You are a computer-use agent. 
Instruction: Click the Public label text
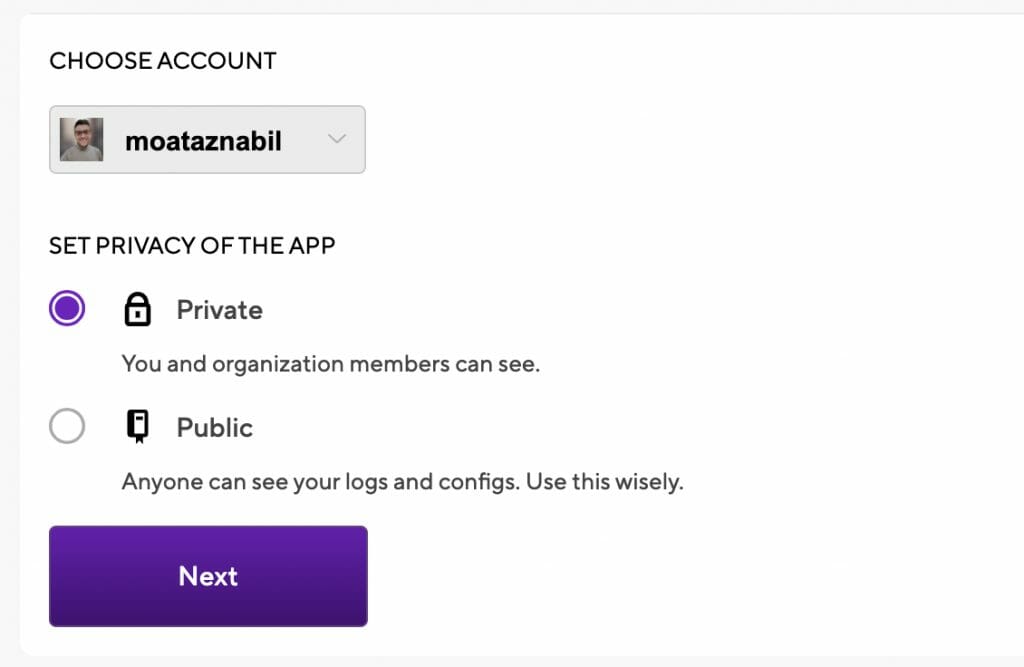click(213, 427)
